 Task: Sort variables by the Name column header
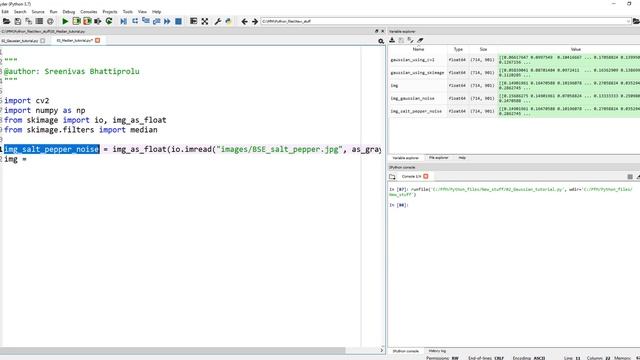418,49
